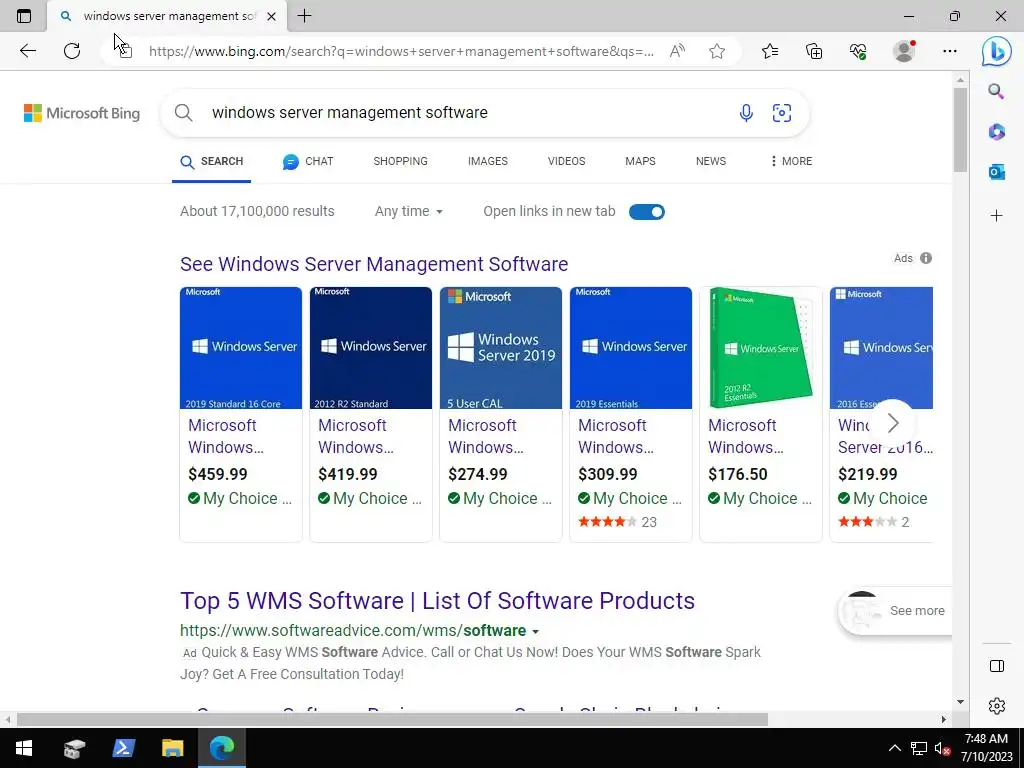Expand the softwareadvice.com URL dropdown arrow
Viewport: 1024px width, 768px height.
[536, 632]
